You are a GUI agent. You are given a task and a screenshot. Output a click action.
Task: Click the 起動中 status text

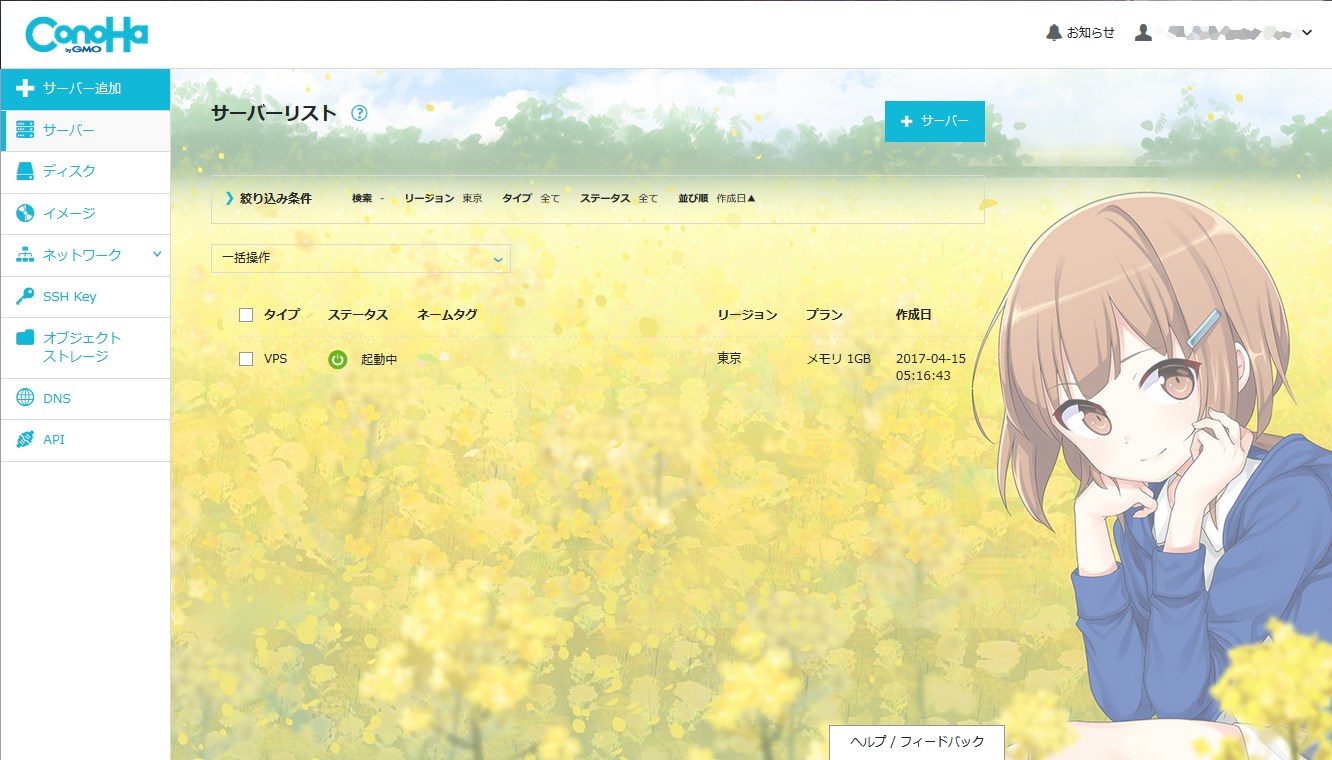pos(379,359)
